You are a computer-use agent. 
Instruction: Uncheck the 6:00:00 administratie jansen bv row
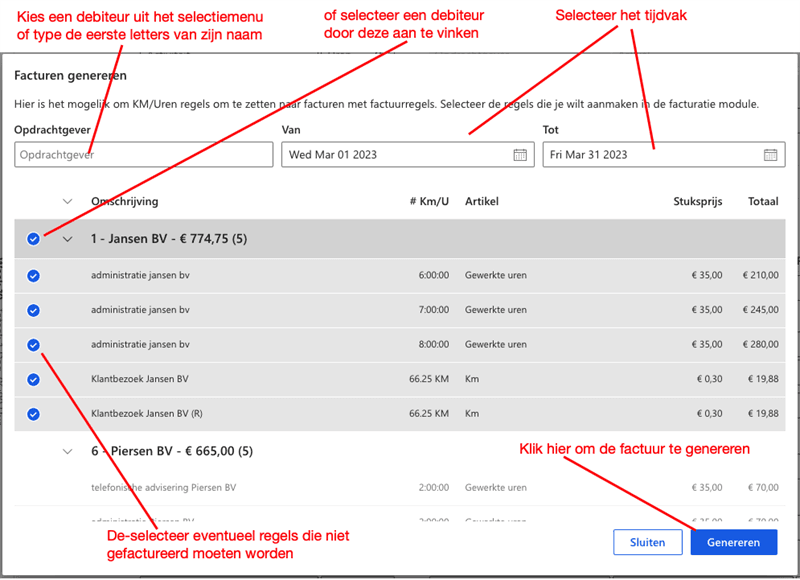coord(33,276)
